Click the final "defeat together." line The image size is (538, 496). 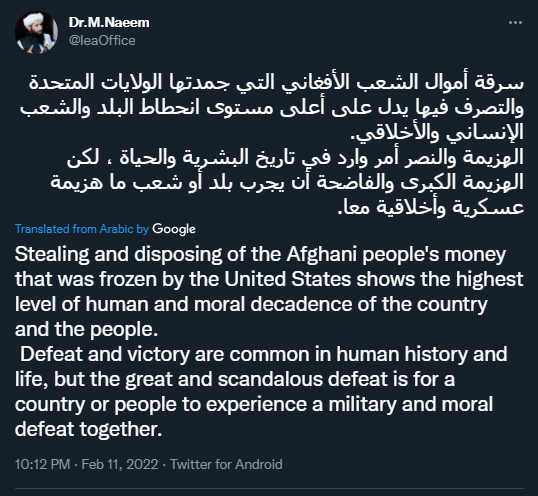click(88, 429)
